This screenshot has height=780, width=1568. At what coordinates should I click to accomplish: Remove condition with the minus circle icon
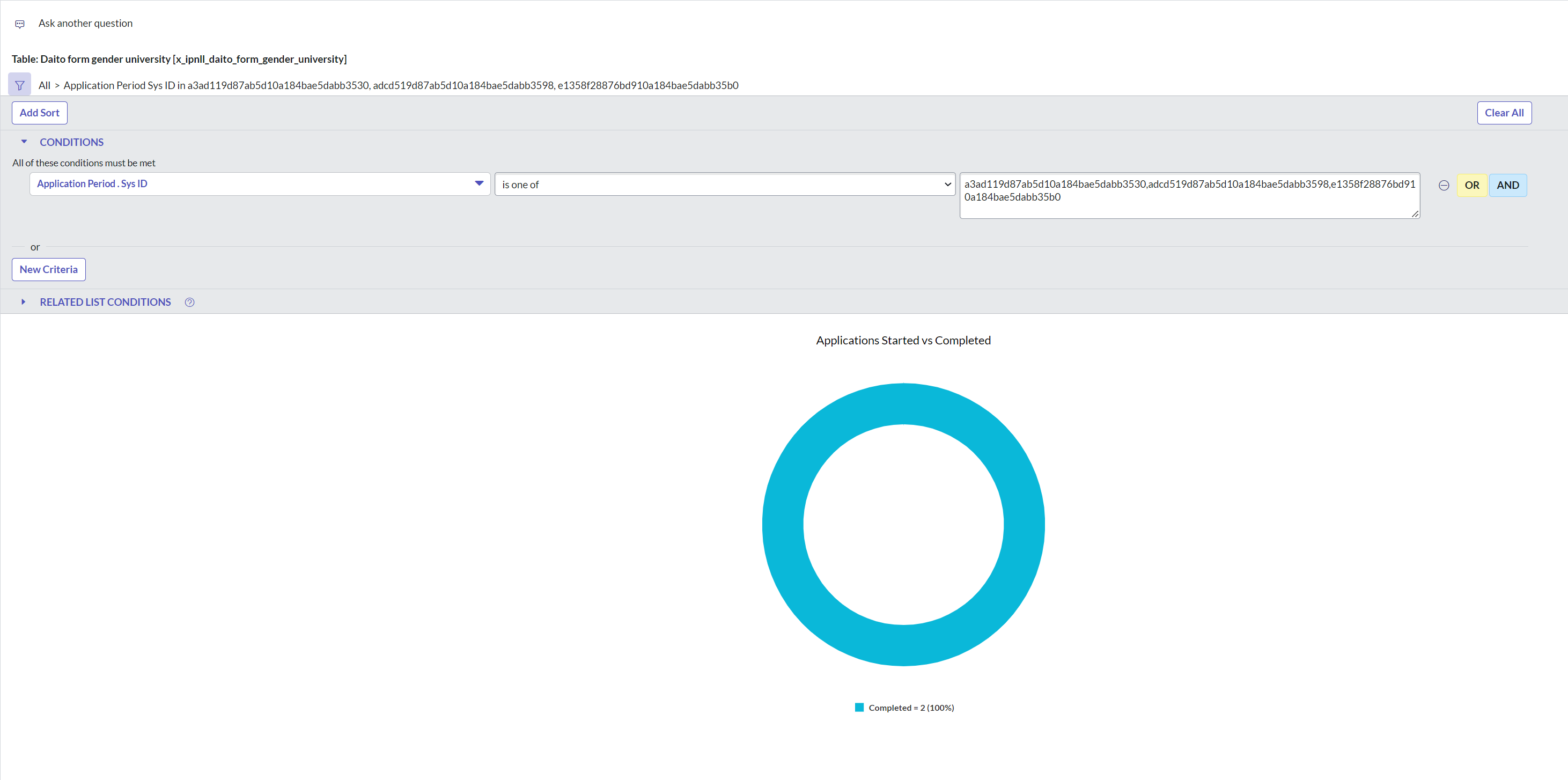(x=1443, y=185)
